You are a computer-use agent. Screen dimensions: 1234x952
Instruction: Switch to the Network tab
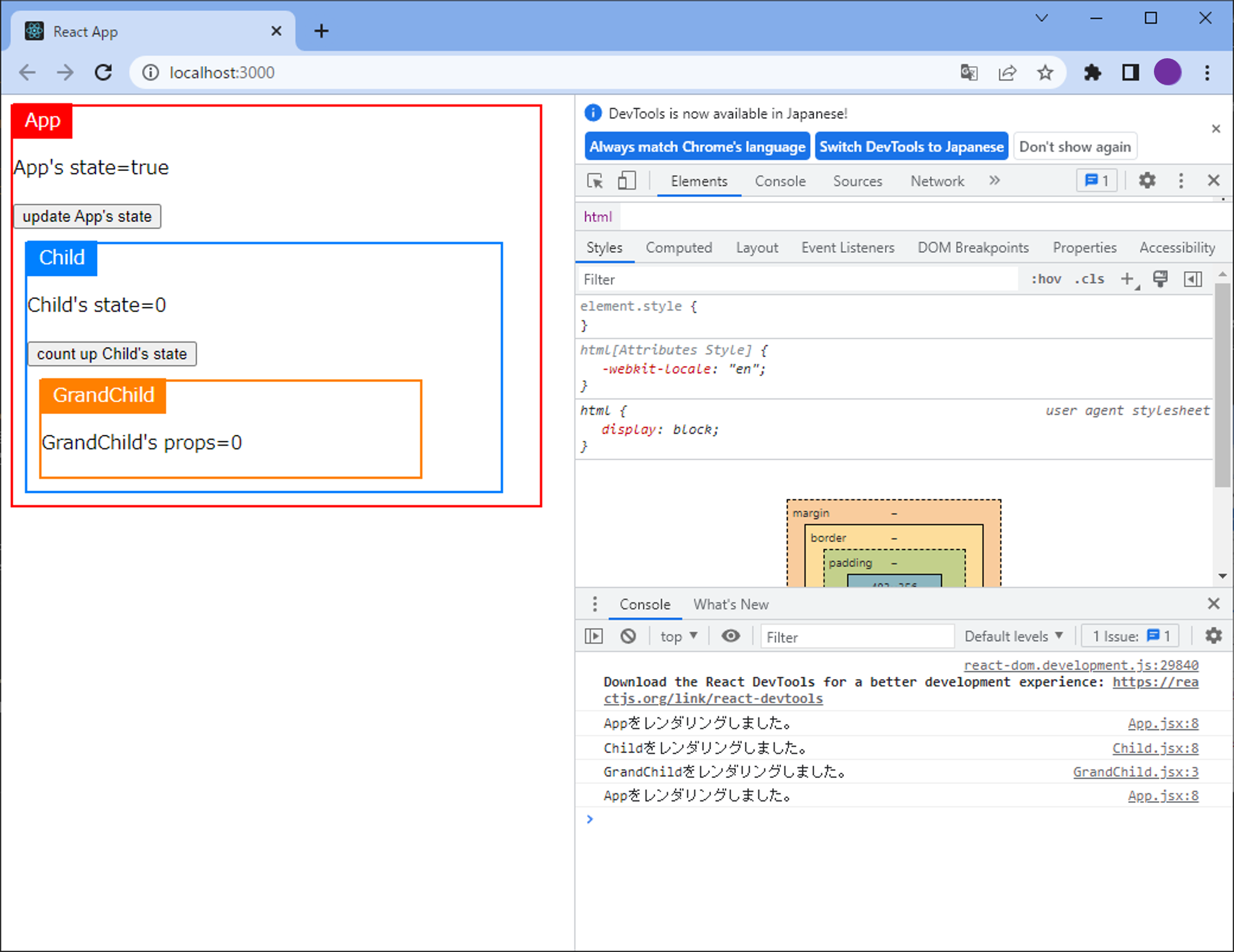point(937,181)
